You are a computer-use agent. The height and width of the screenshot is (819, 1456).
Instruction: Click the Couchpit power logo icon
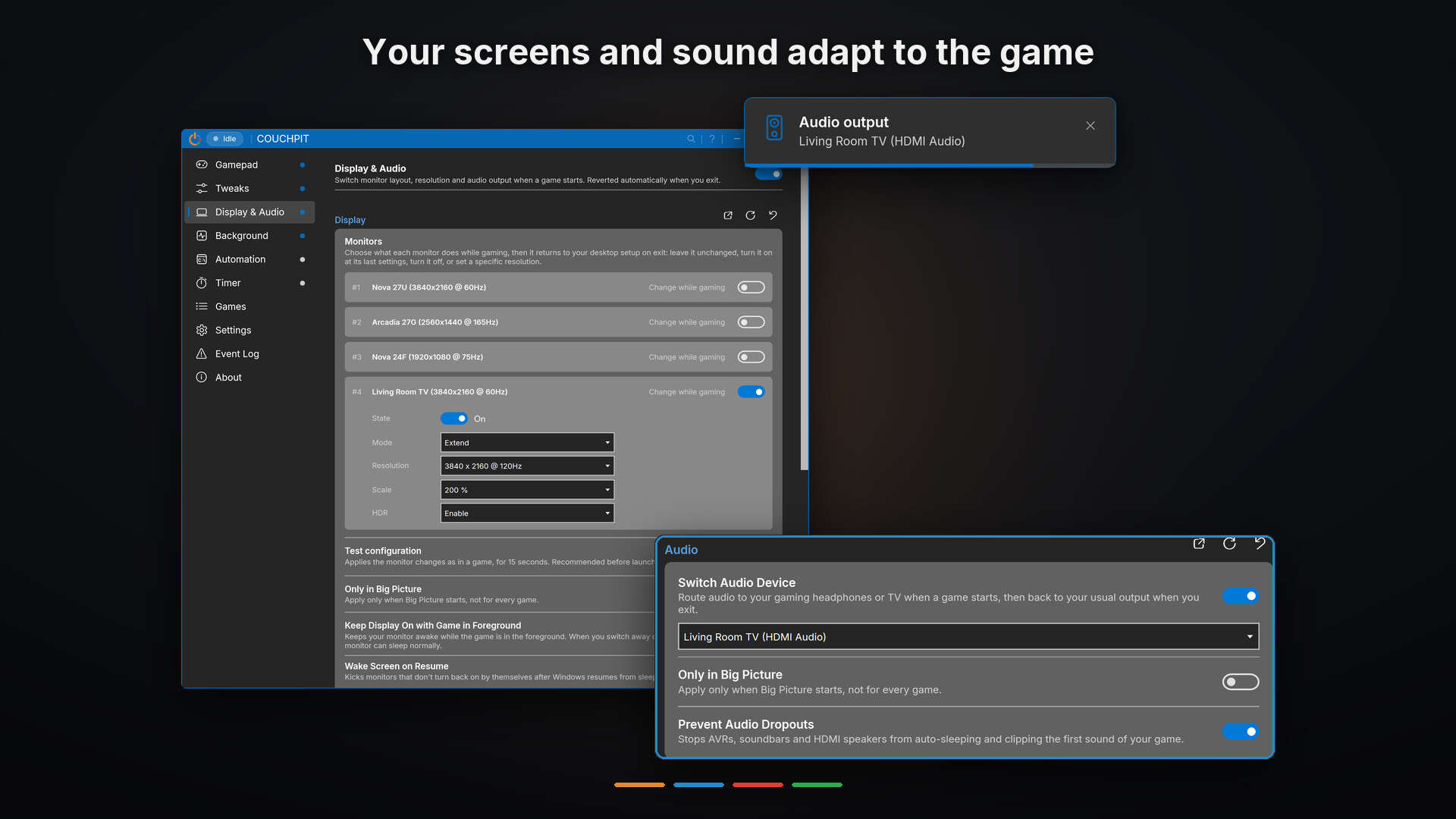click(195, 139)
